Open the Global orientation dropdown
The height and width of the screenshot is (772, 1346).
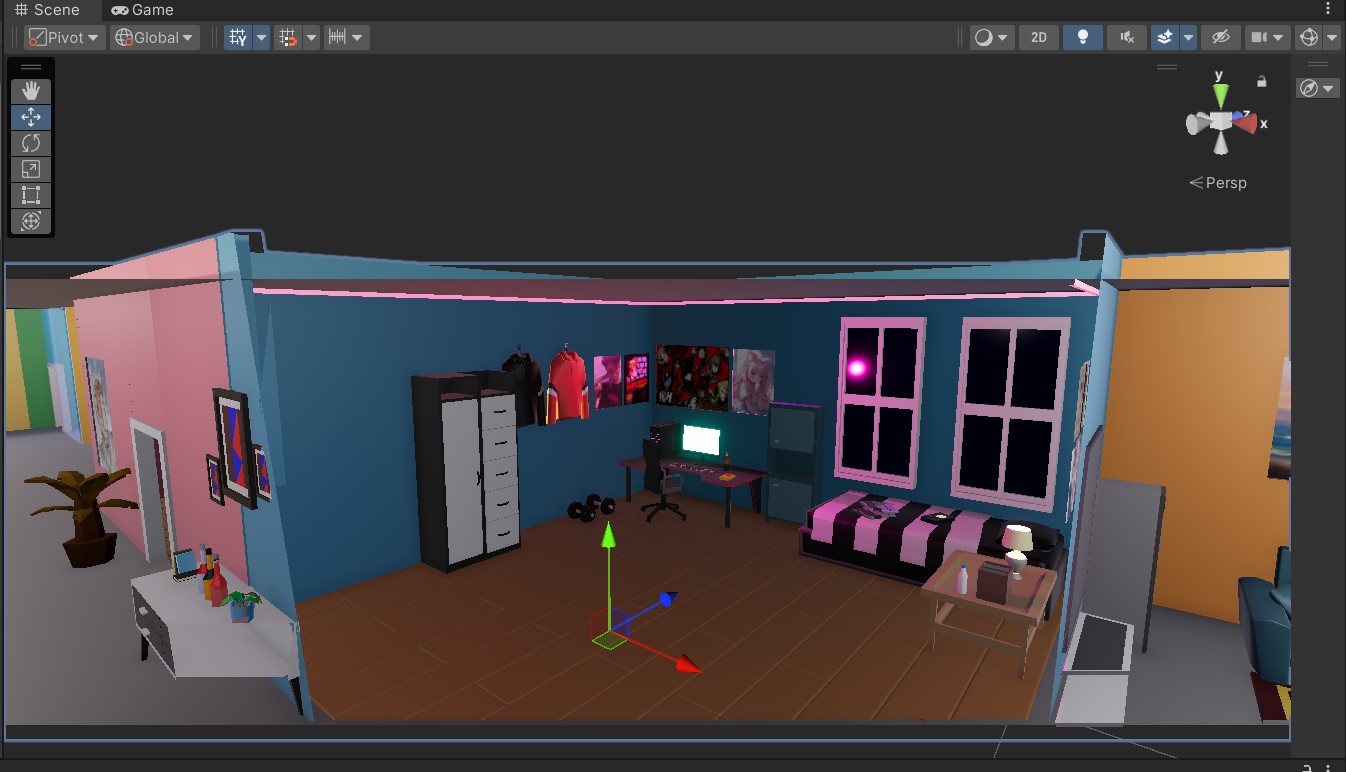[154, 37]
